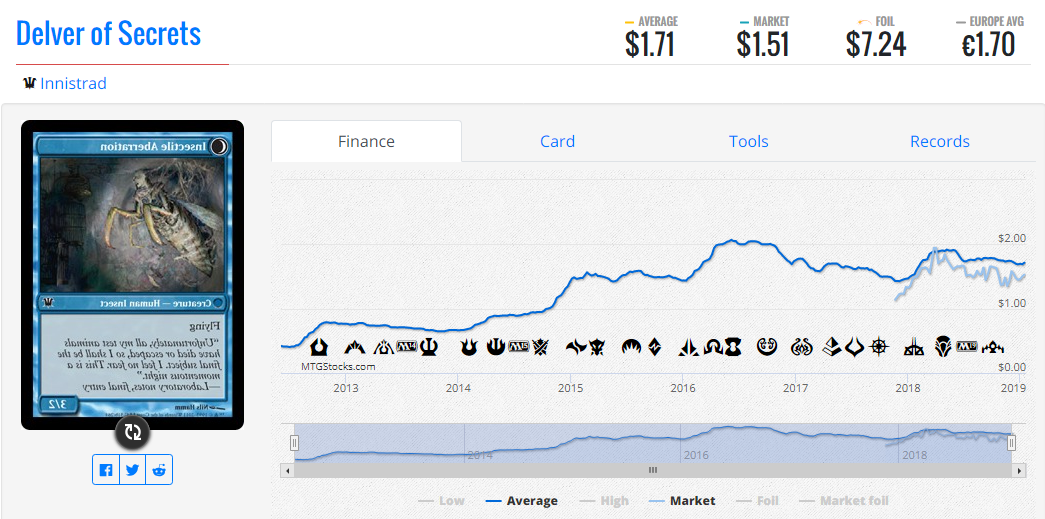
Task: Click the Journey into Nyx set marker
Action: (x=496, y=346)
